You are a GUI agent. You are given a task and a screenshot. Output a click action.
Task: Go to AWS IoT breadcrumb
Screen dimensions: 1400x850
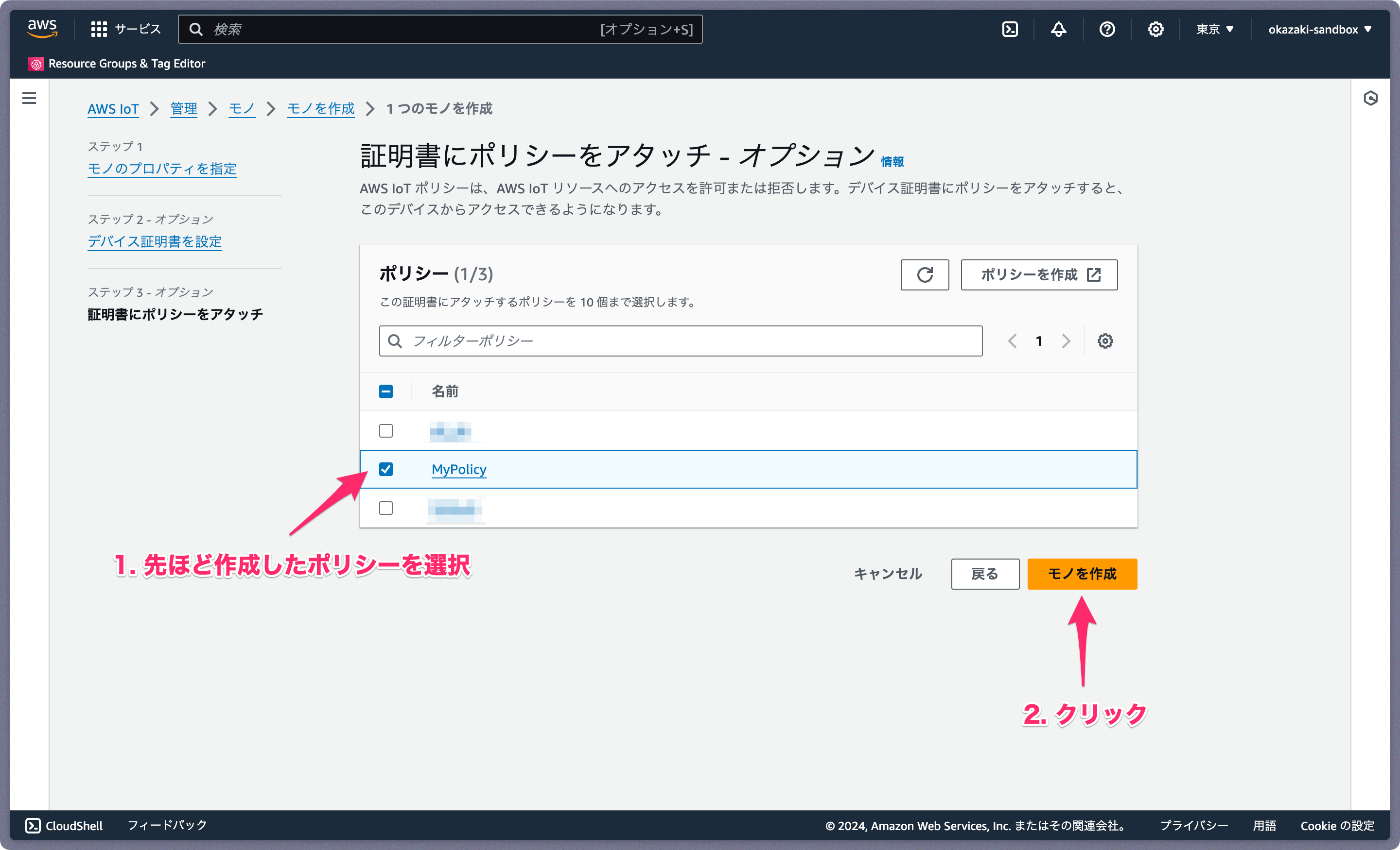(x=113, y=108)
